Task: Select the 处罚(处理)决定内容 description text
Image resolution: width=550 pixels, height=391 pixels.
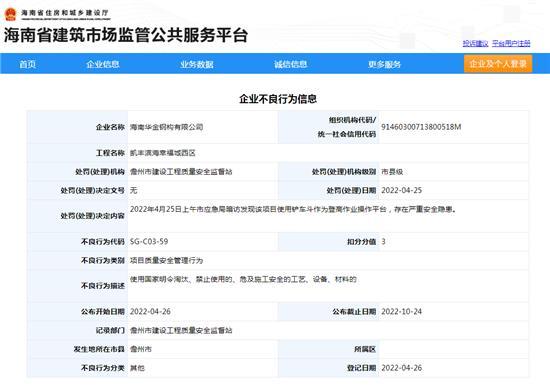Action: coord(293,209)
